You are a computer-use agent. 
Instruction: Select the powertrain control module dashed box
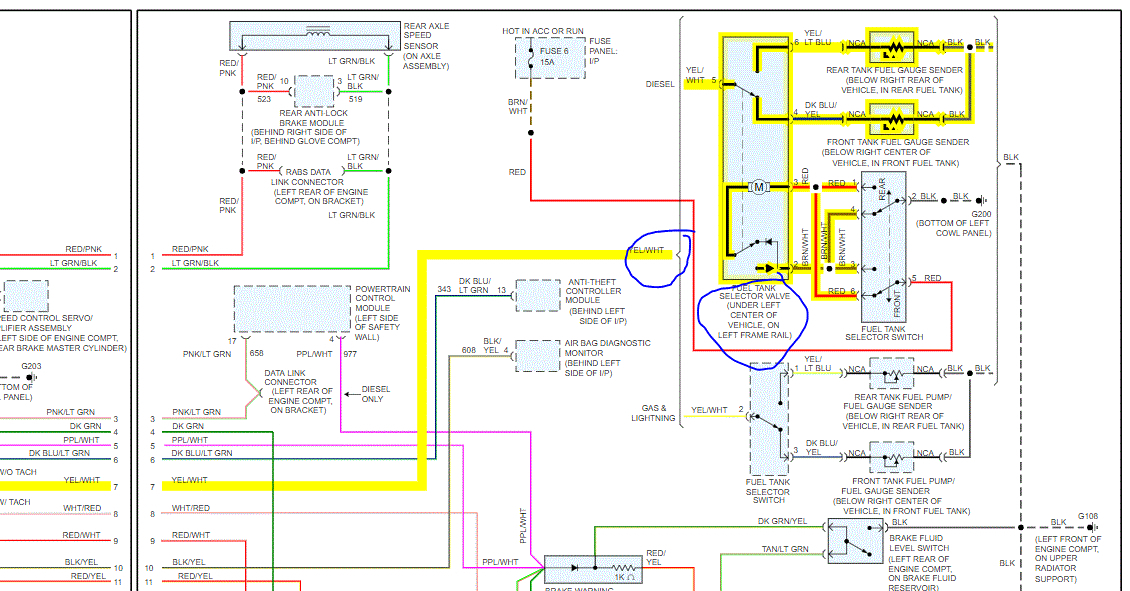[x=292, y=310]
